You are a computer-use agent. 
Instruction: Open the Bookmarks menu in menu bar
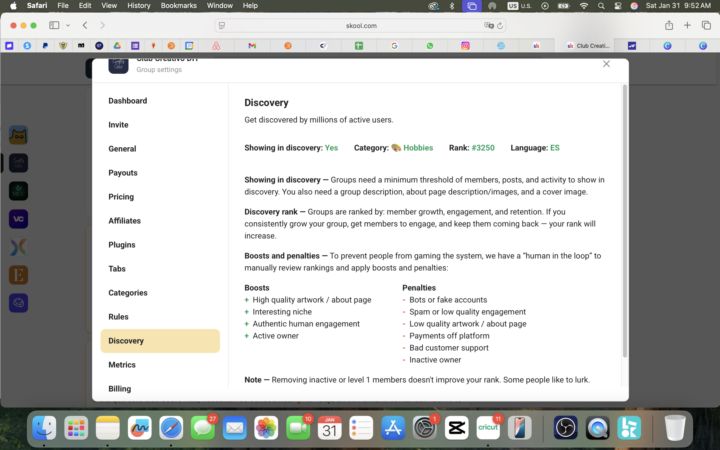[178, 6]
